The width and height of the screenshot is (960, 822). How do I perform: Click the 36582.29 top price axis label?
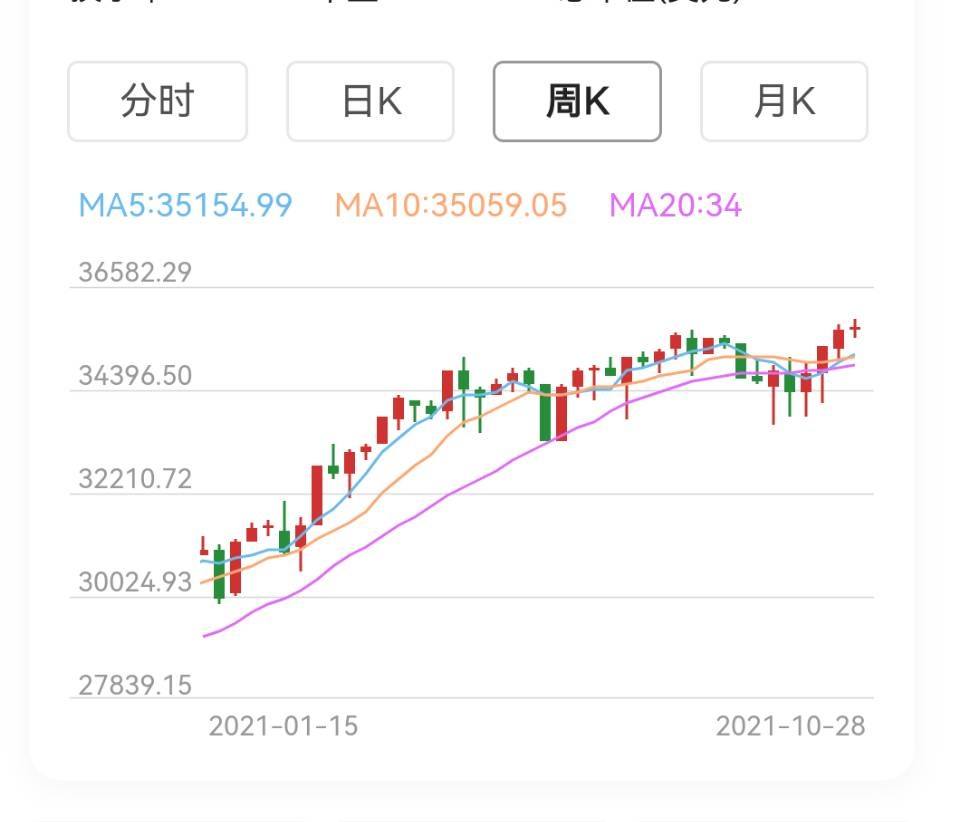135,272
